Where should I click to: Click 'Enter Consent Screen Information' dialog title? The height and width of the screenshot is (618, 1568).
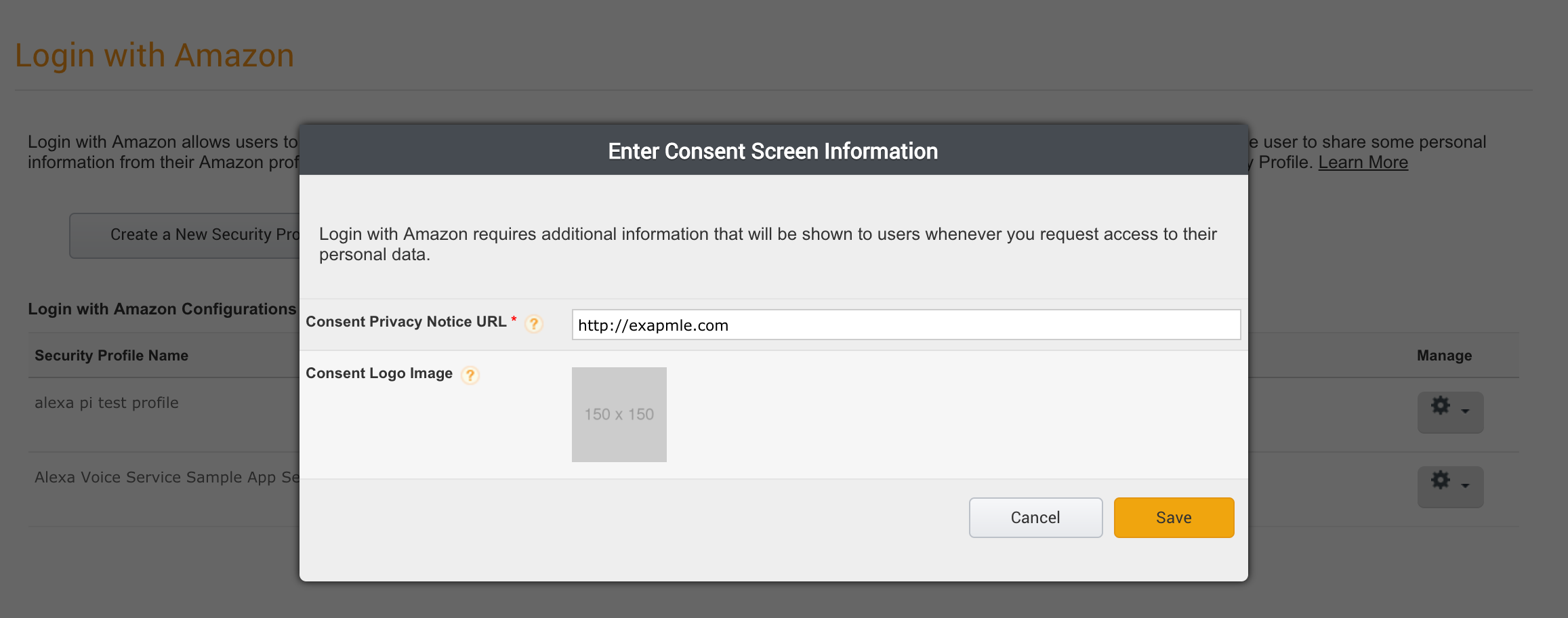tap(772, 151)
